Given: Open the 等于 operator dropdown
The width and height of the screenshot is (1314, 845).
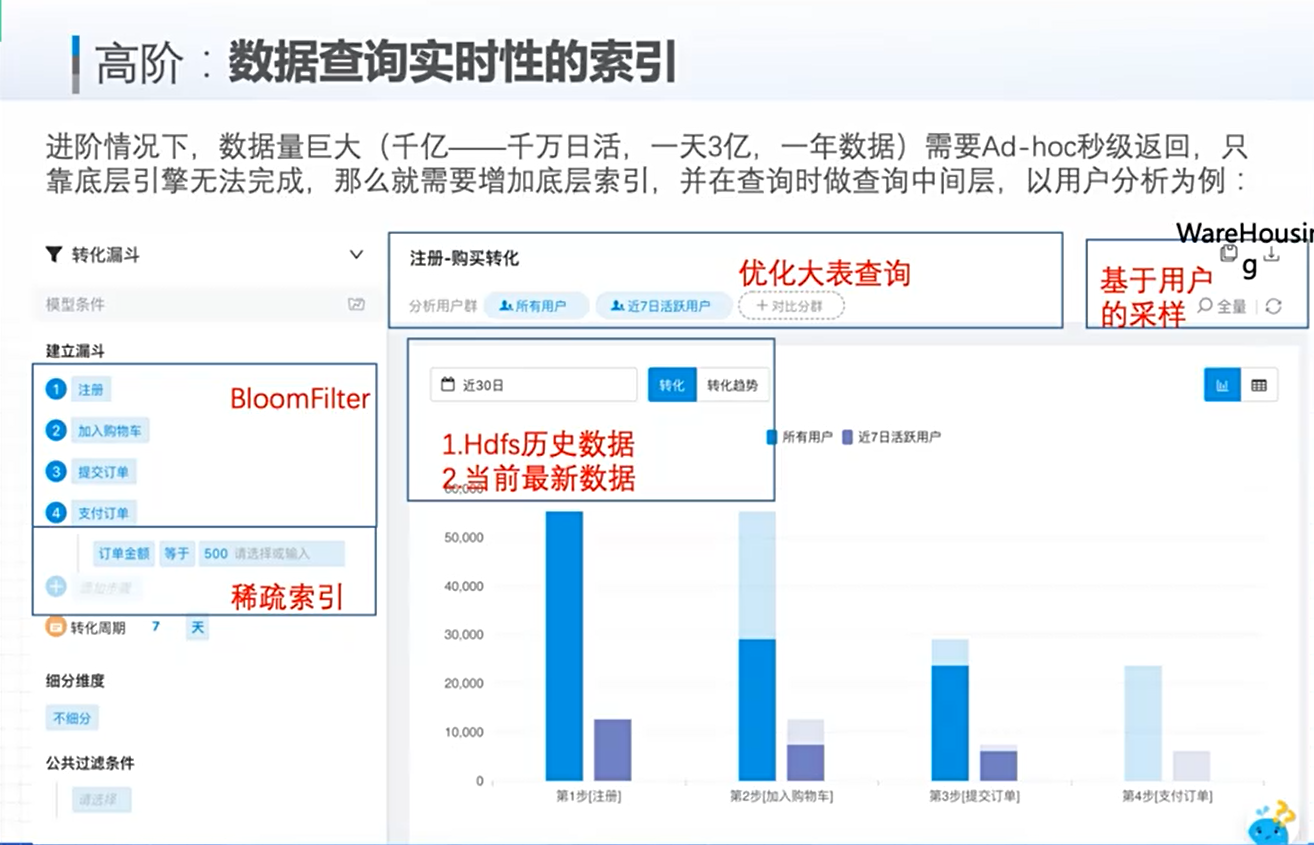Looking at the screenshot, I should [x=176, y=553].
